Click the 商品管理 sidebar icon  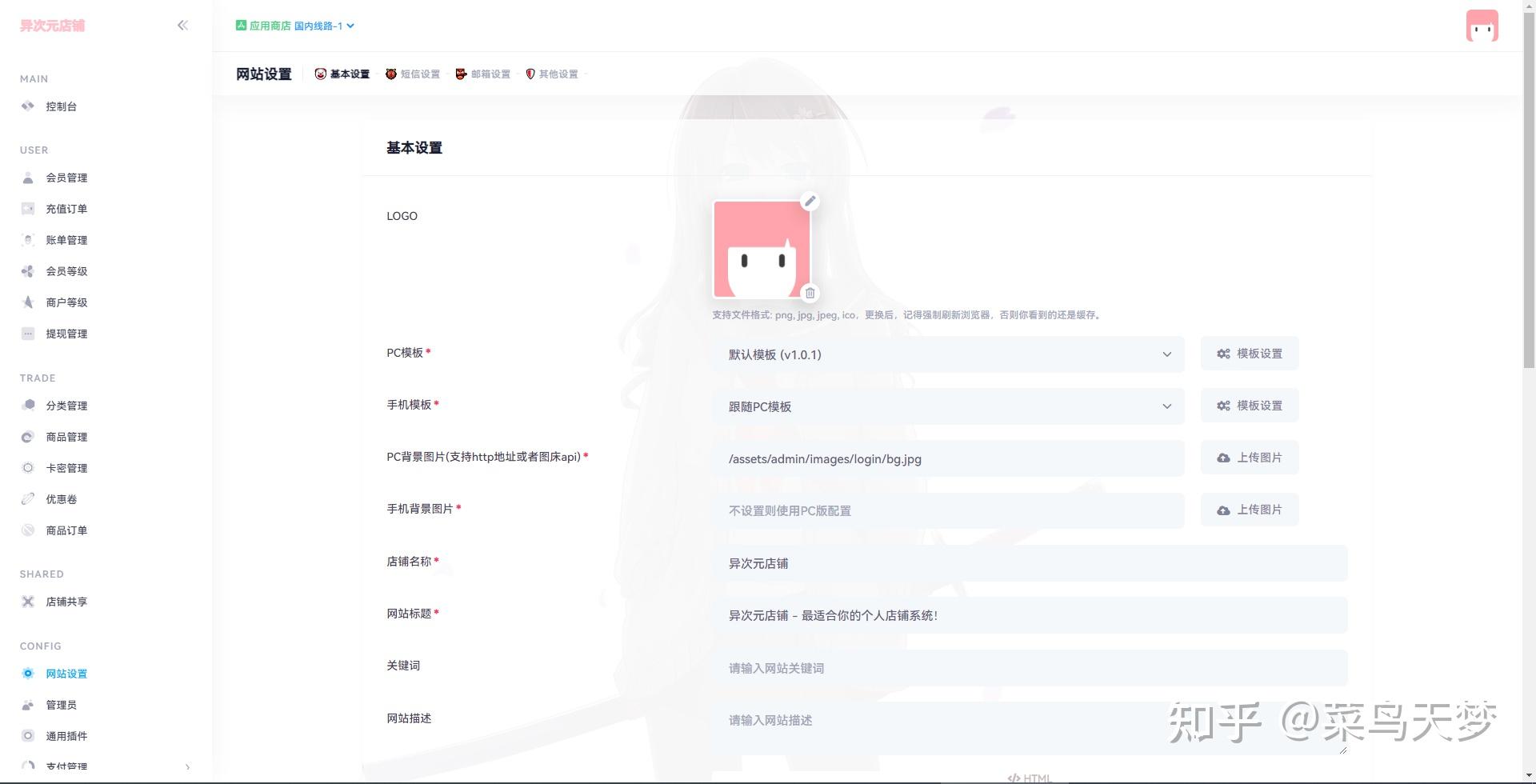click(28, 437)
